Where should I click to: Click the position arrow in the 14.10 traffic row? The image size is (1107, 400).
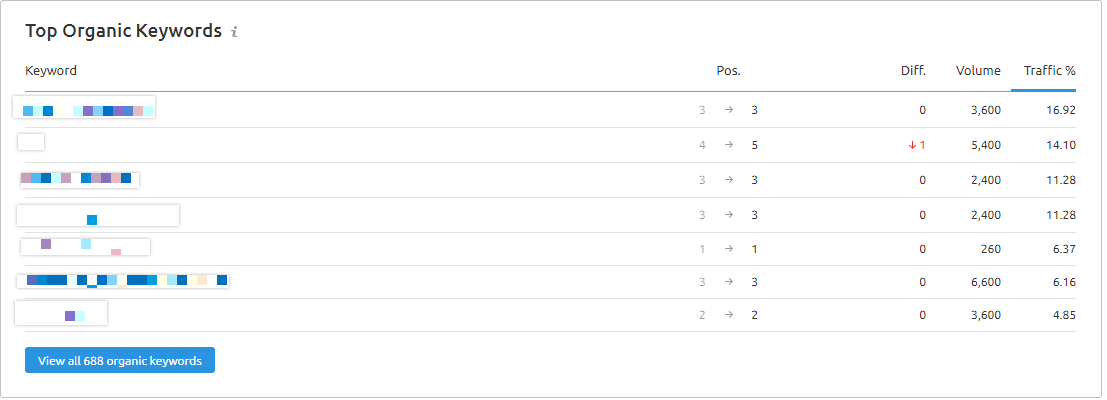[x=729, y=145]
